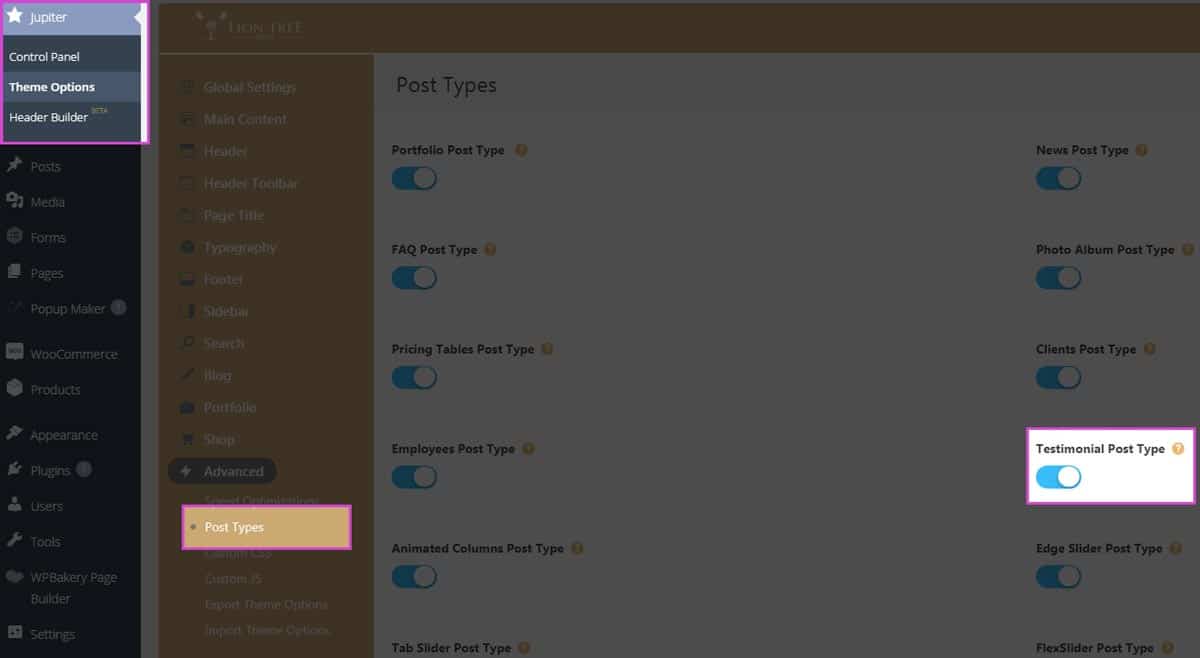Image resolution: width=1200 pixels, height=658 pixels.
Task: Toggle Photo Album Post Type switch
Action: pyautogui.click(x=1059, y=277)
